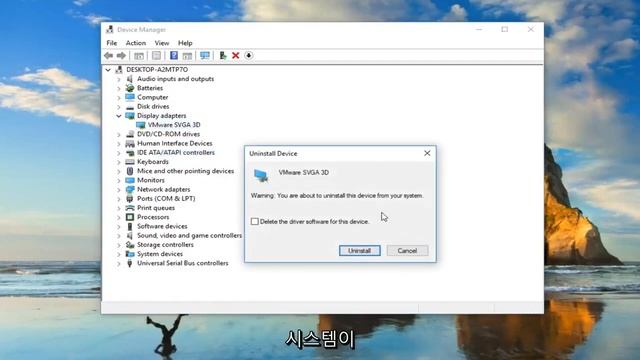The height and width of the screenshot is (360, 640).
Task: Close the Uninstall Device dialog
Action: [x=427, y=153]
